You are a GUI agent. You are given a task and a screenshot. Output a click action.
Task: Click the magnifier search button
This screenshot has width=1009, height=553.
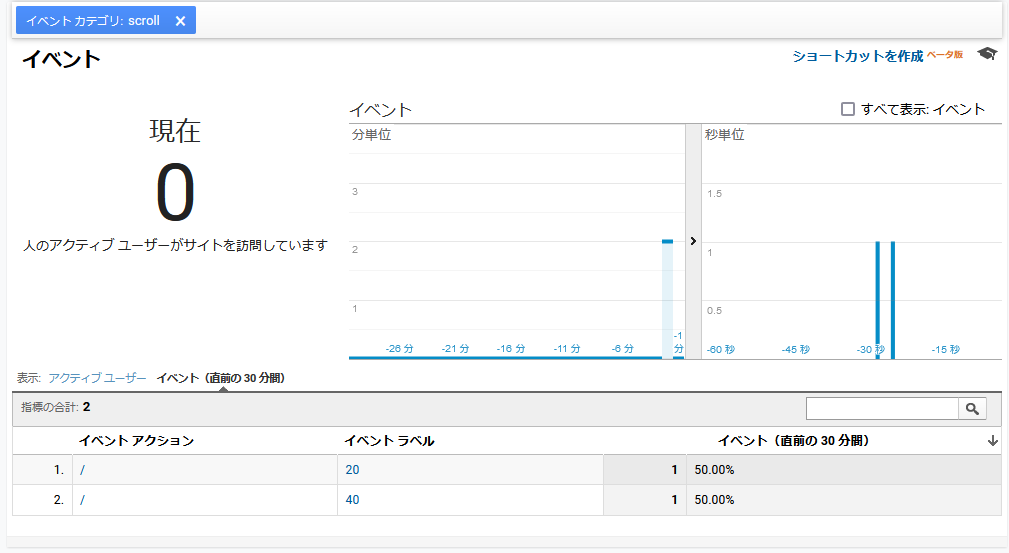[972, 409]
